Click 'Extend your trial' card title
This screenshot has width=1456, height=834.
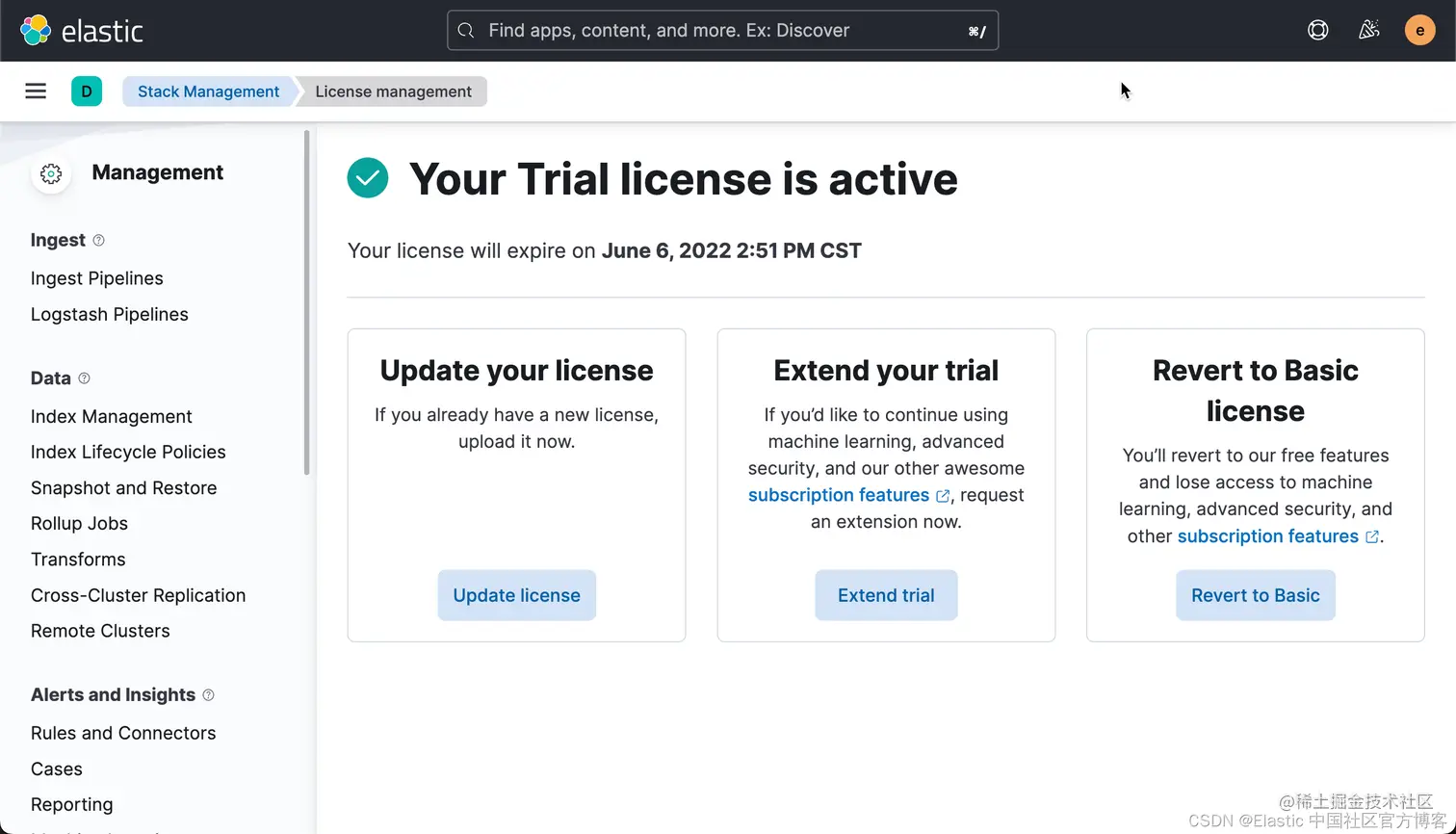pos(886,371)
